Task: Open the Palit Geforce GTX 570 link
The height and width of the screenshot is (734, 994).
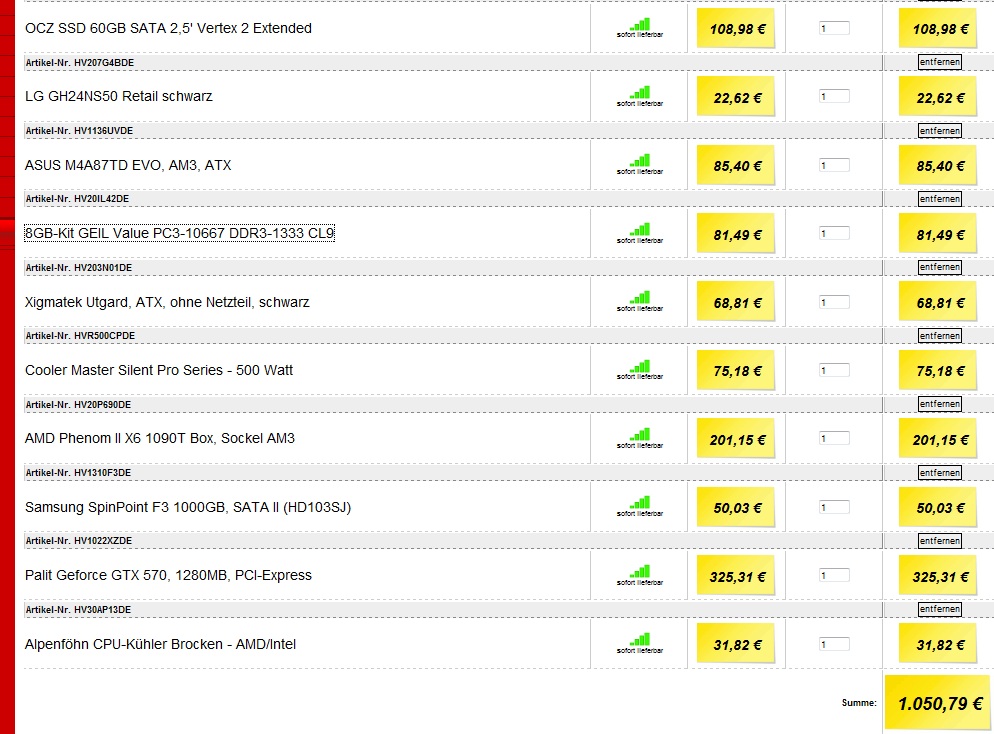Action: pos(168,576)
